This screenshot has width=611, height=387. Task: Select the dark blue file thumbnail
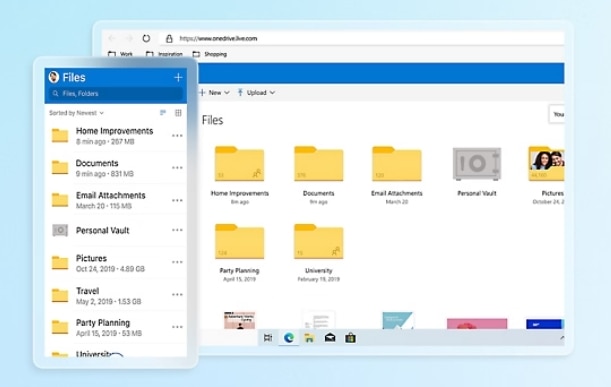(544, 324)
